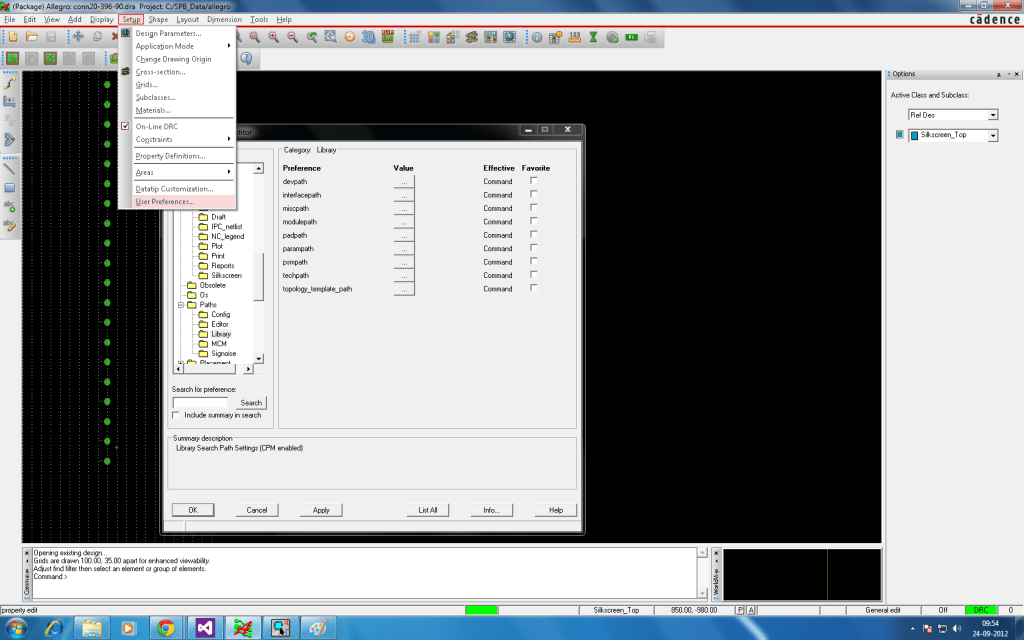Select the Move tool icon
This screenshot has height=640, width=1024.
pyautogui.click(x=78, y=37)
